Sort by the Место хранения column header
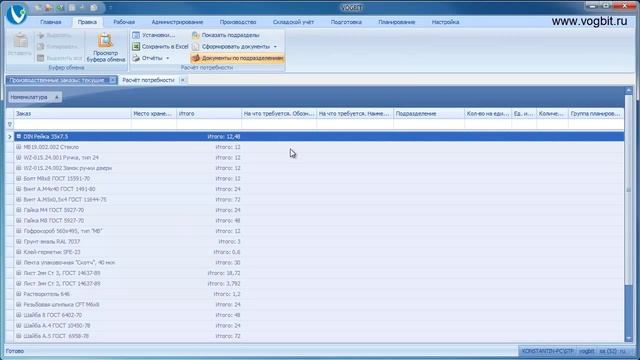This screenshot has height=360, width=640. tap(153, 113)
